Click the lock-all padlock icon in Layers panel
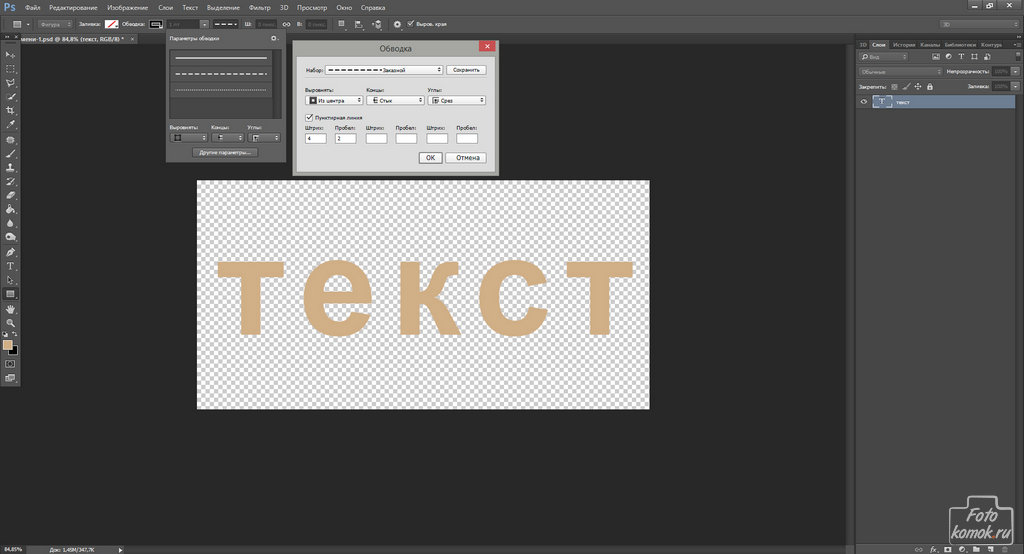This screenshot has height=554, width=1024. 929,87
